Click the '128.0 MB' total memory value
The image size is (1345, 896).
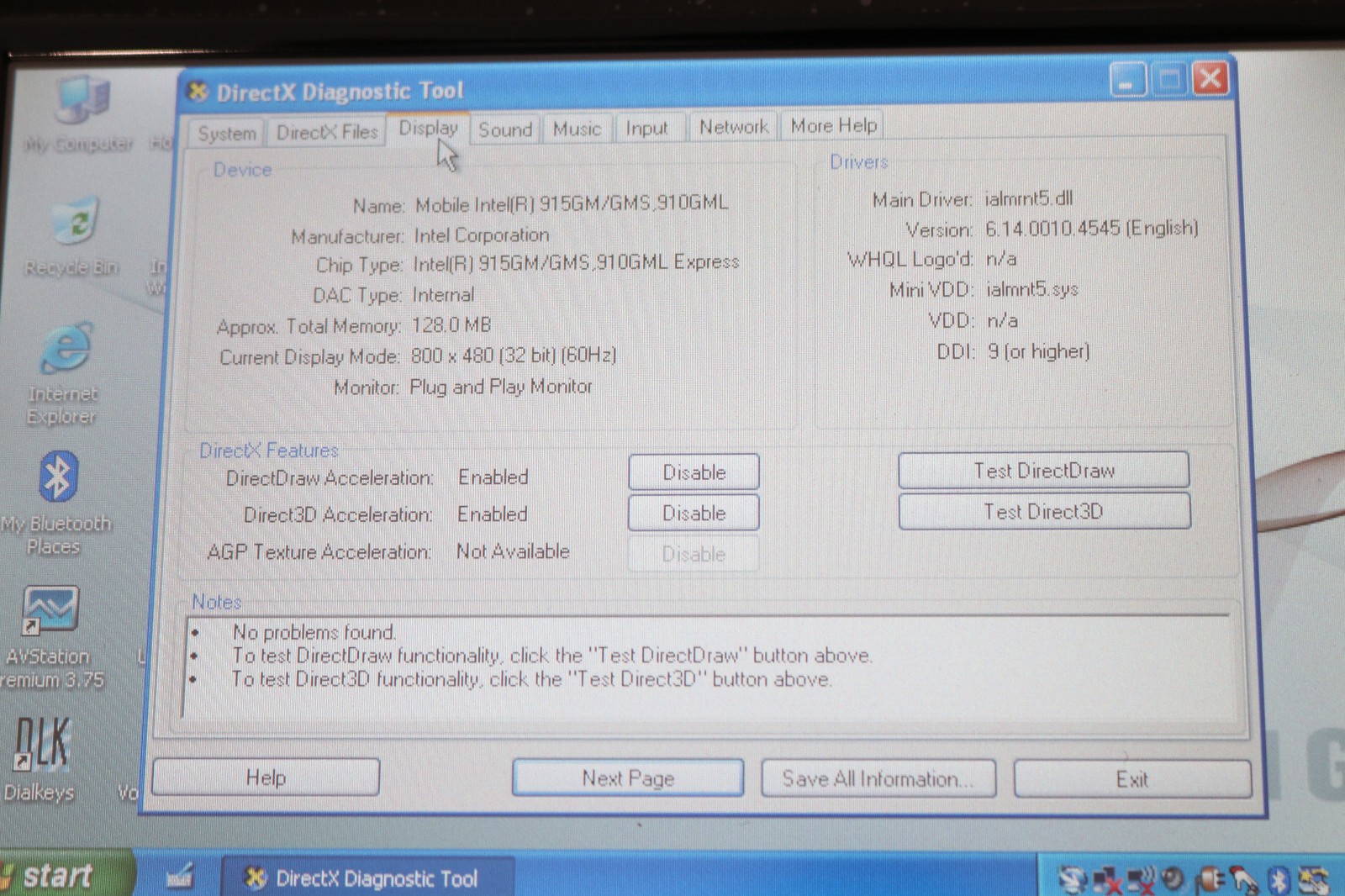[x=451, y=325]
